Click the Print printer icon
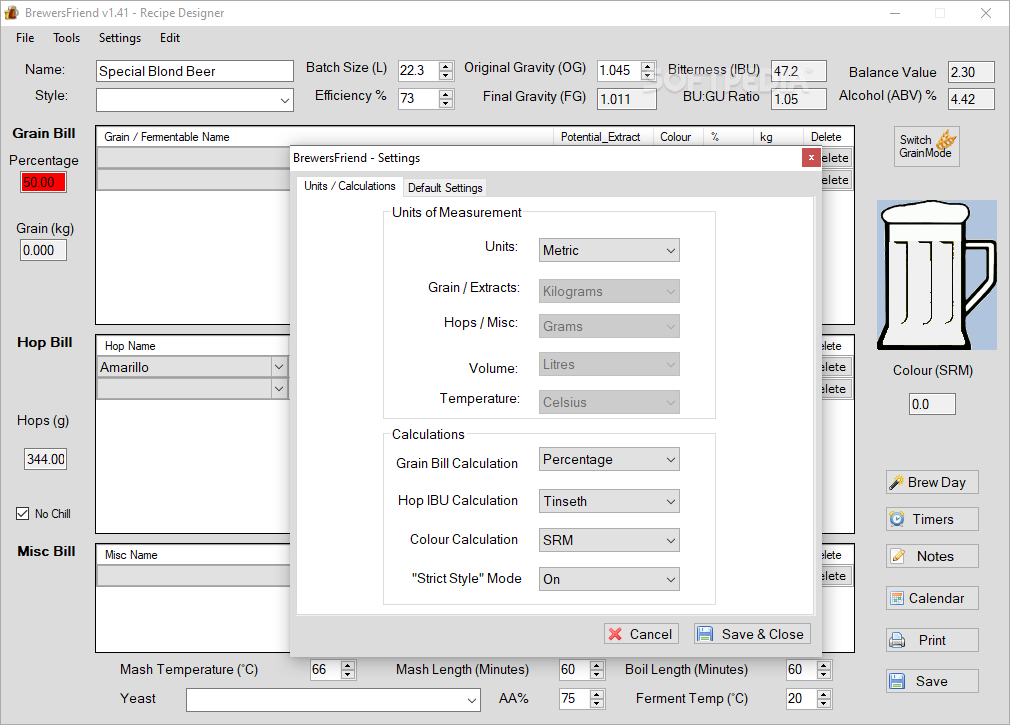1010x725 pixels. click(897, 640)
